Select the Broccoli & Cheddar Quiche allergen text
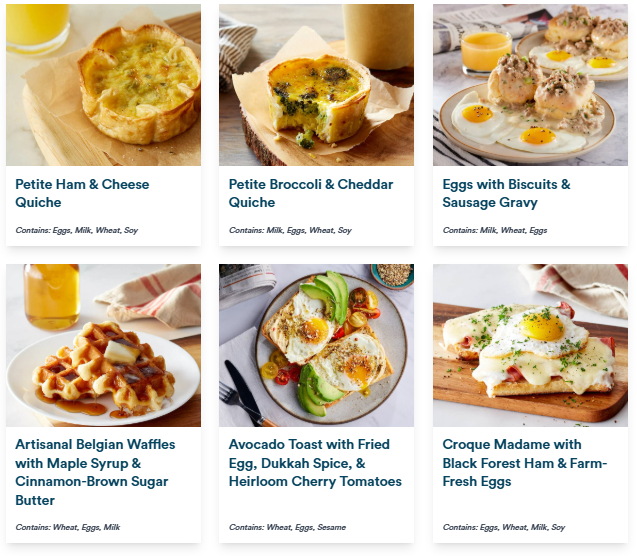 [290, 231]
